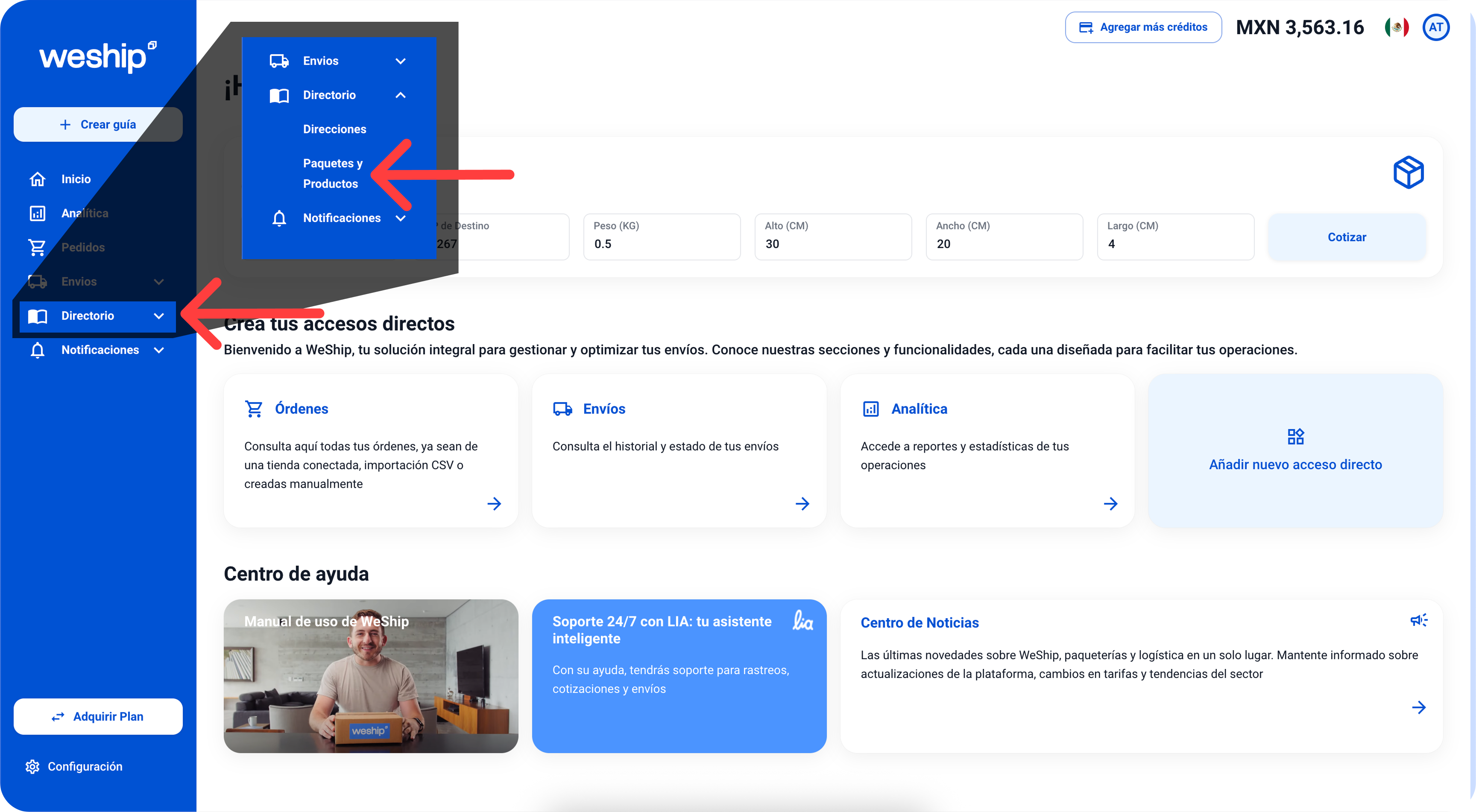Screen dimensions: 1476x812
Task: Expand the sidebar Envíos chevron
Action: pyautogui.click(x=159, y=282)
